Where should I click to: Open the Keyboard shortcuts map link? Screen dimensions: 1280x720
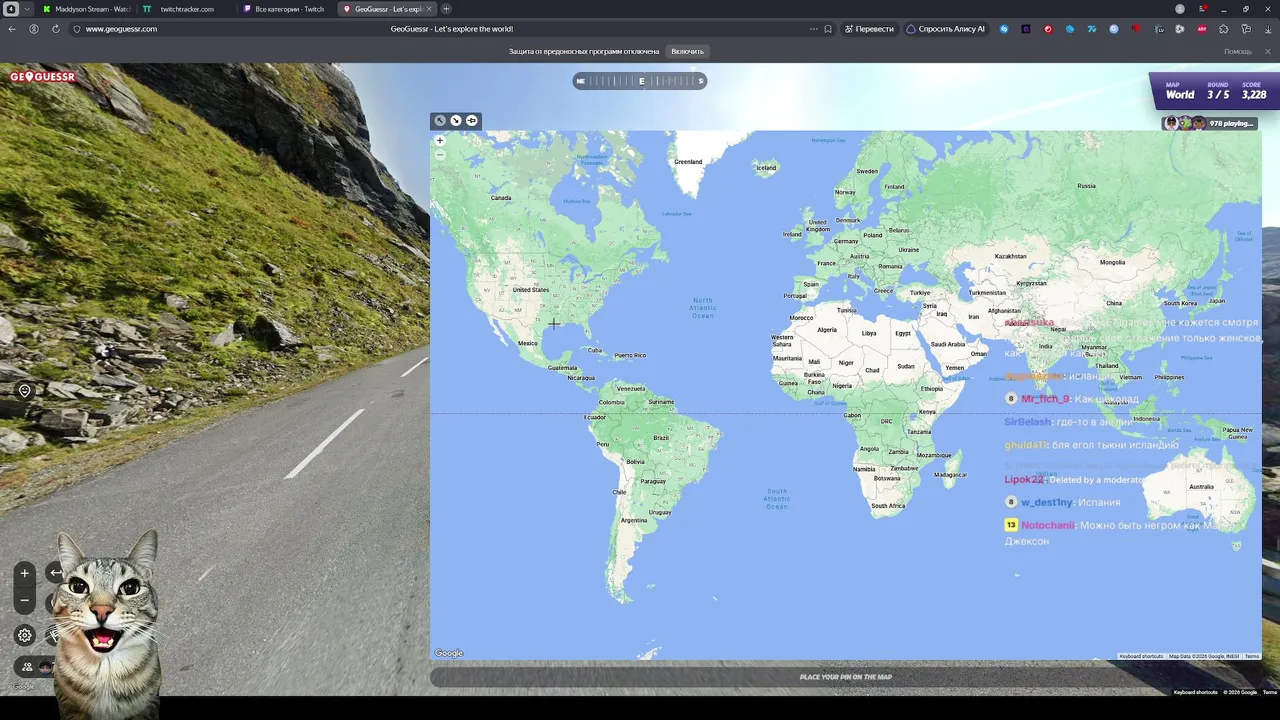[x=1141, y=656]
